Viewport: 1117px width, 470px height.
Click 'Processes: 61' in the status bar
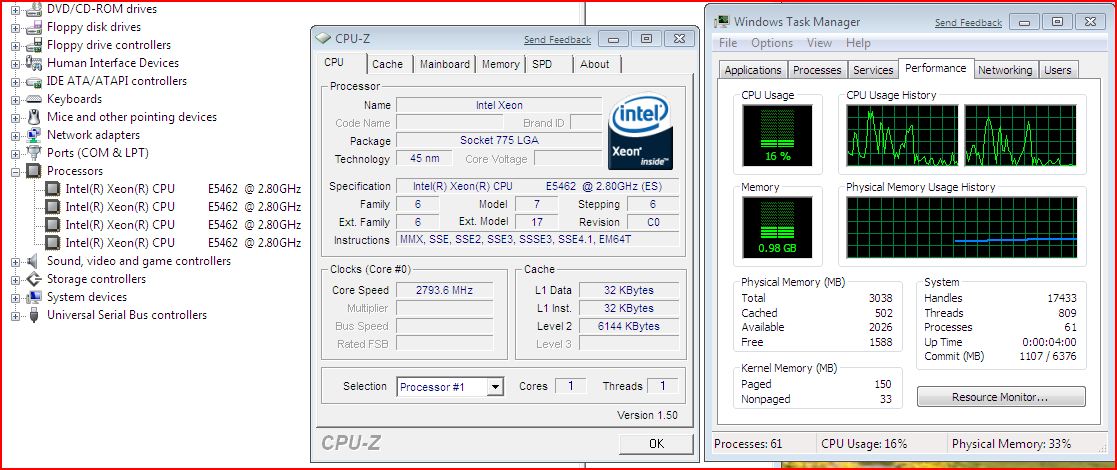(x=748, y=444)
